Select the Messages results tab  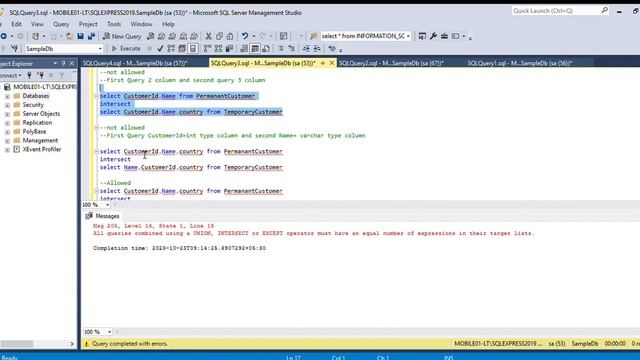103,216
